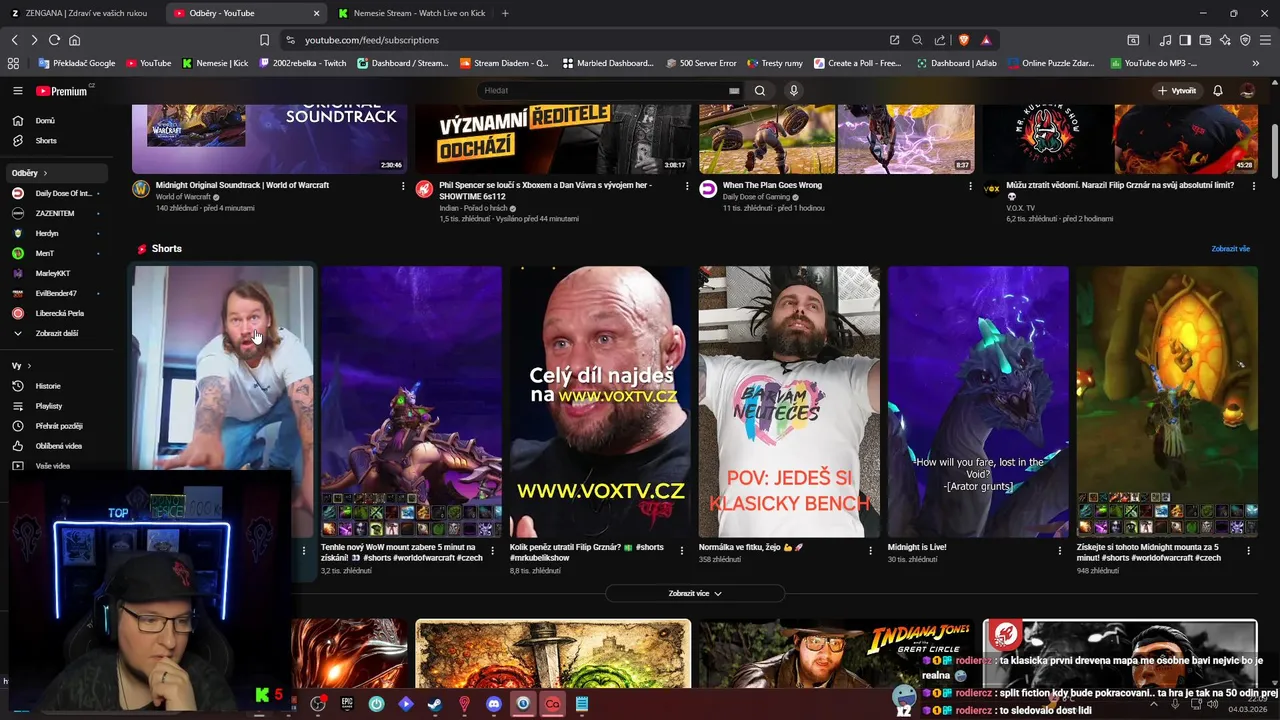Viewport: 1280px width, 720px height.
Task: Click the YouTube search magnifier button
Action: pos(760,91)
